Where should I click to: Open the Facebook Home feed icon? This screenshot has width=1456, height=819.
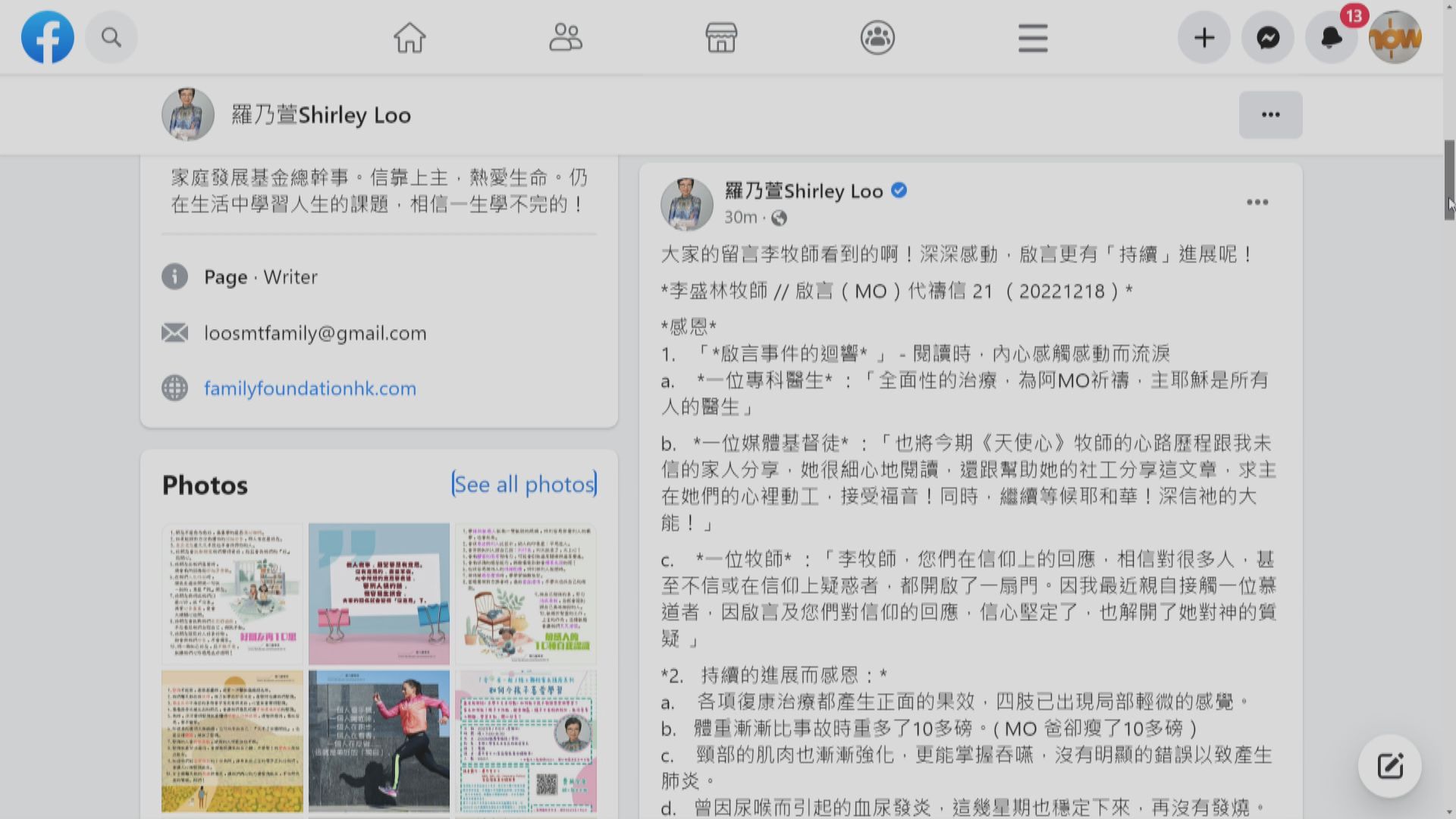(409, 36)
